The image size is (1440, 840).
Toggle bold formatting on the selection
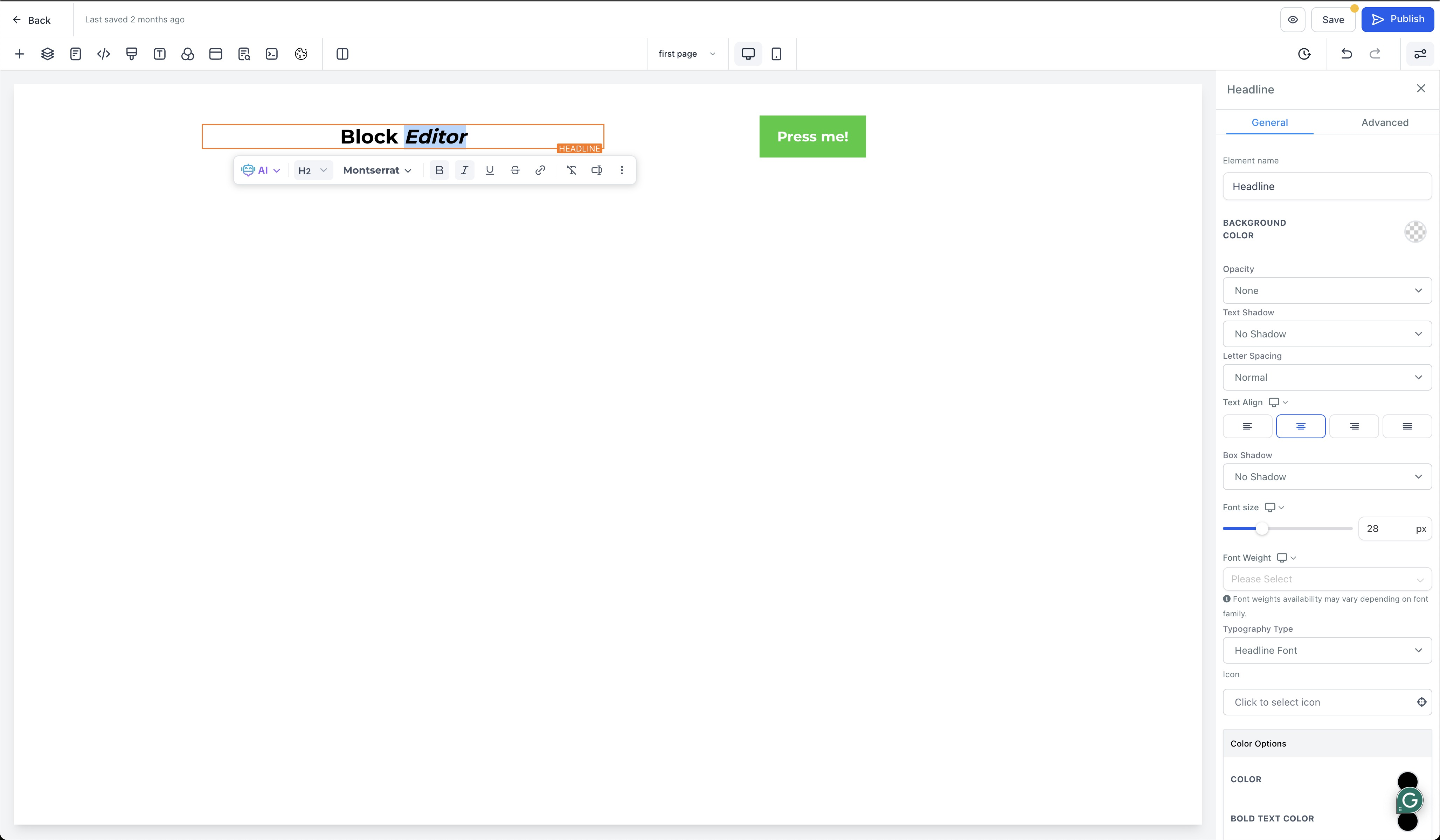(x=439, y=170)
